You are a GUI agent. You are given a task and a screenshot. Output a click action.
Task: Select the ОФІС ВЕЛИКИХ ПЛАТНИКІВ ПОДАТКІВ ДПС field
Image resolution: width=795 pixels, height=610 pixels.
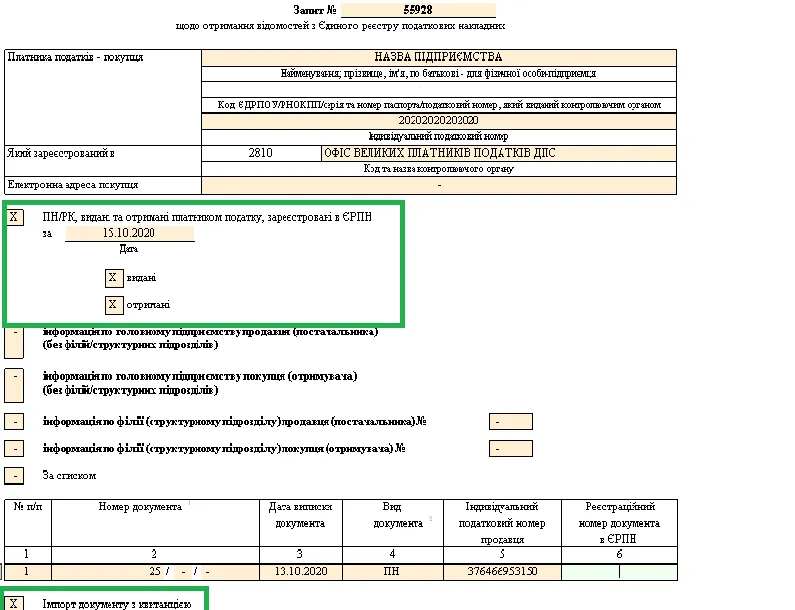point(499,153)
